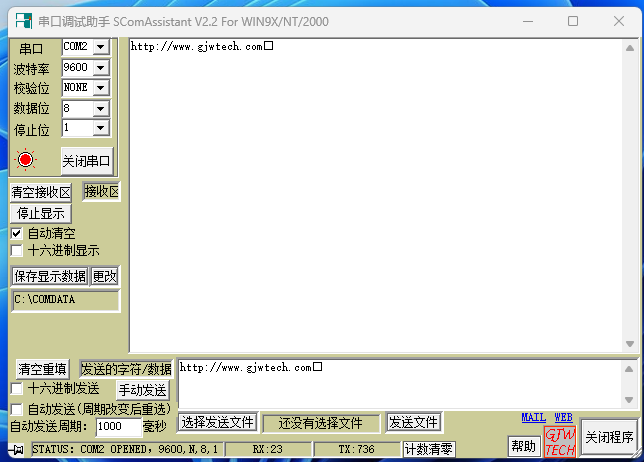Click the 帮助 help button

[524, 446]
